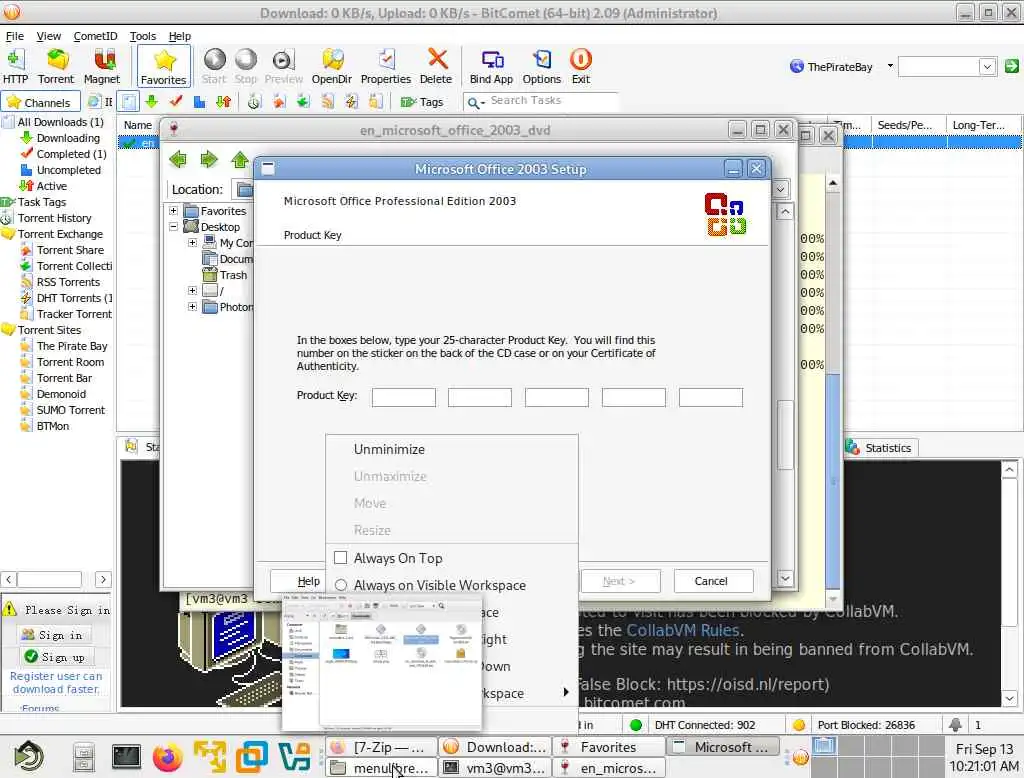Focus the last Product Key box
This screenshot has width=1024, height=778.
coord(711,397)
